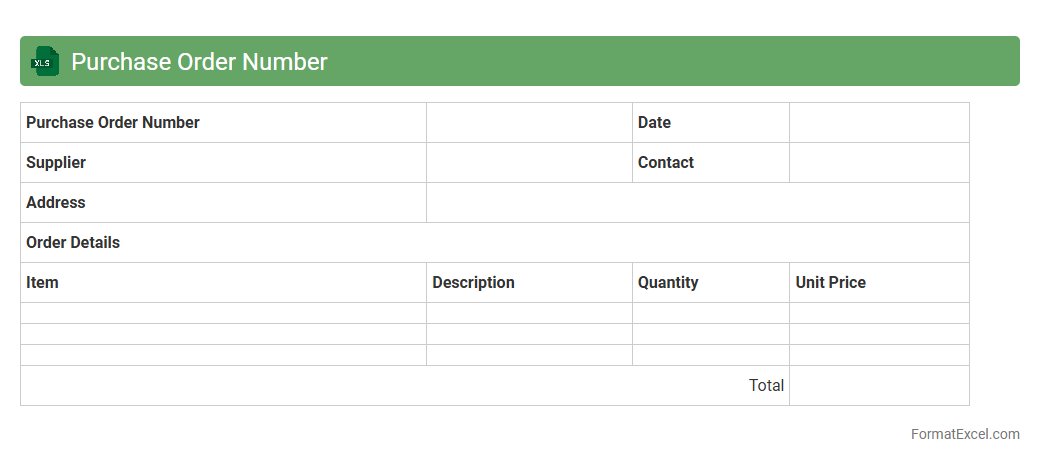Open the FormatExcel.com link
The image size is (1040, 463).
pos(964,434)
